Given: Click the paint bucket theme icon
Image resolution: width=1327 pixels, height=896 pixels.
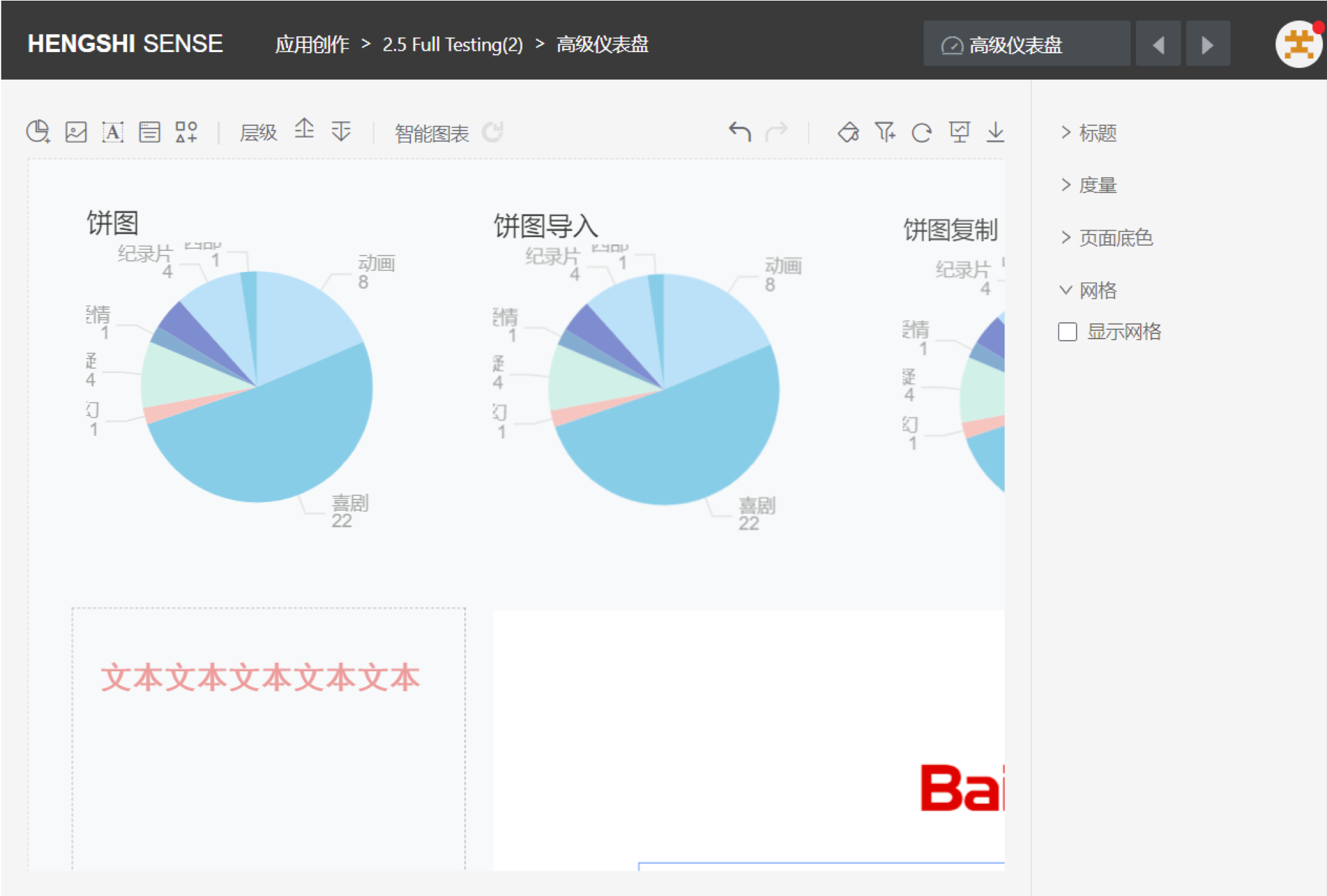Looking at the screenshot, I should (x=849, y=132).
